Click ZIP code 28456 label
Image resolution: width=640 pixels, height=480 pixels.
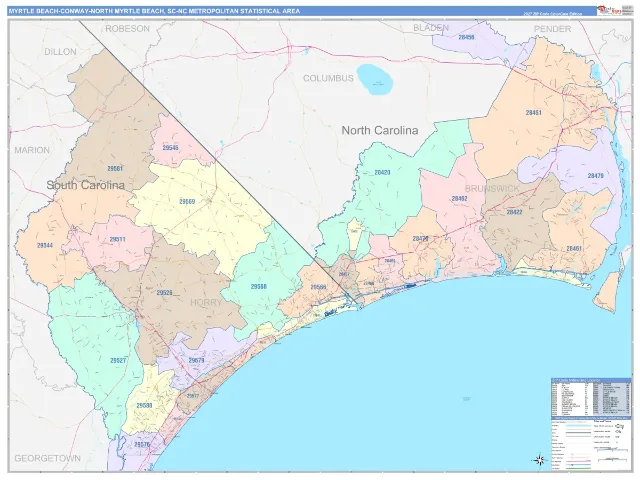(x=466, y=37)
